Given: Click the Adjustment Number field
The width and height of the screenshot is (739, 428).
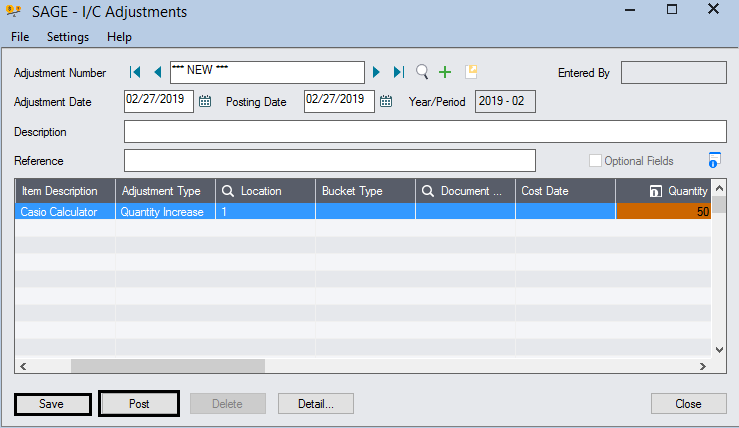Looking at the screenshot, I should click(x=267, y=72).
